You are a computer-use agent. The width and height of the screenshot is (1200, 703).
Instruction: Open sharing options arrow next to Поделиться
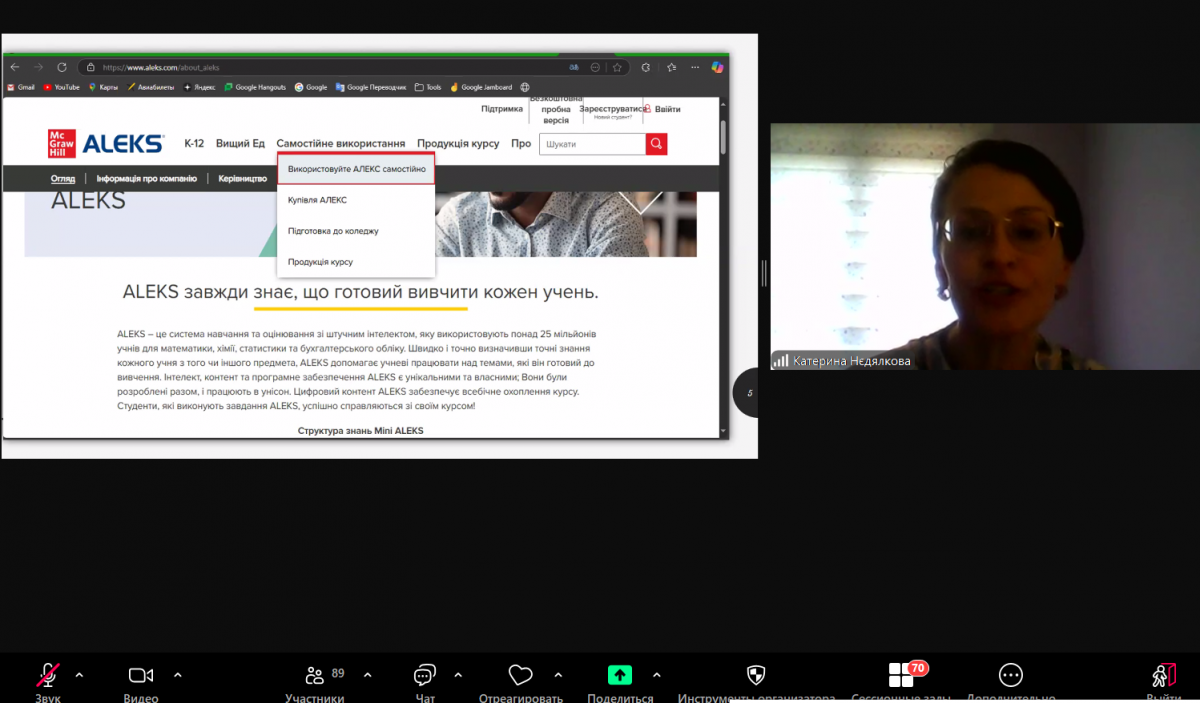(657, 674)
